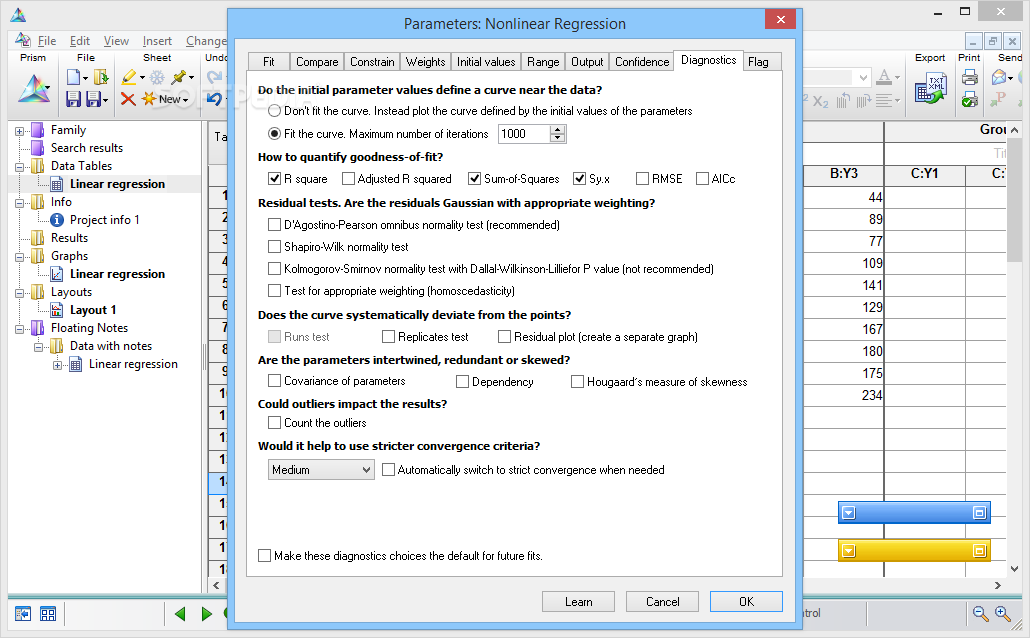Click the OK button
The height and width of the screenshot is (638, 1030).
tap(746, 602)
